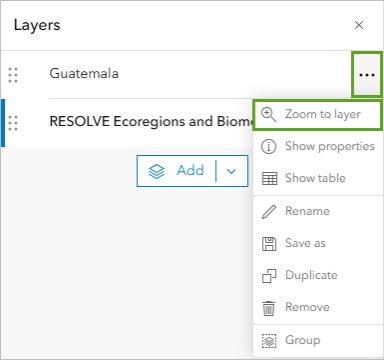Choose Remove from the menu

(x=318, y=307)
